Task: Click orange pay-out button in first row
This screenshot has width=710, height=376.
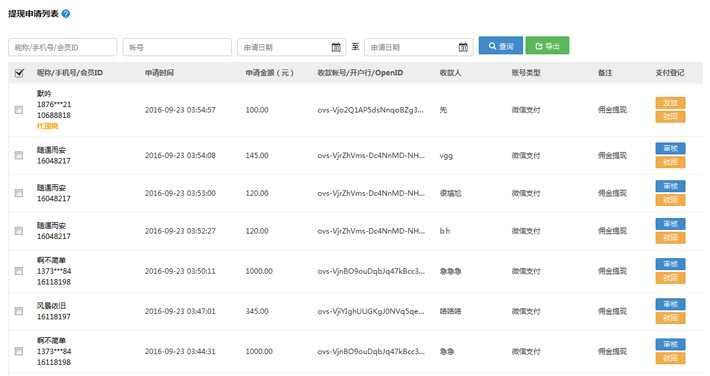Action: (670, 103)
